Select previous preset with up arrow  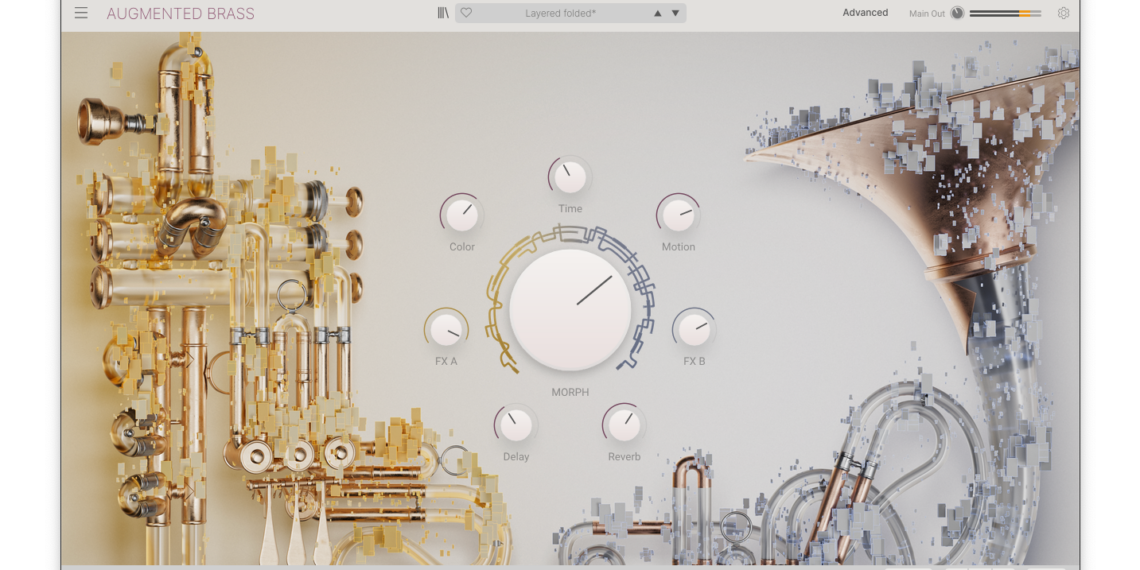(657, 14)
